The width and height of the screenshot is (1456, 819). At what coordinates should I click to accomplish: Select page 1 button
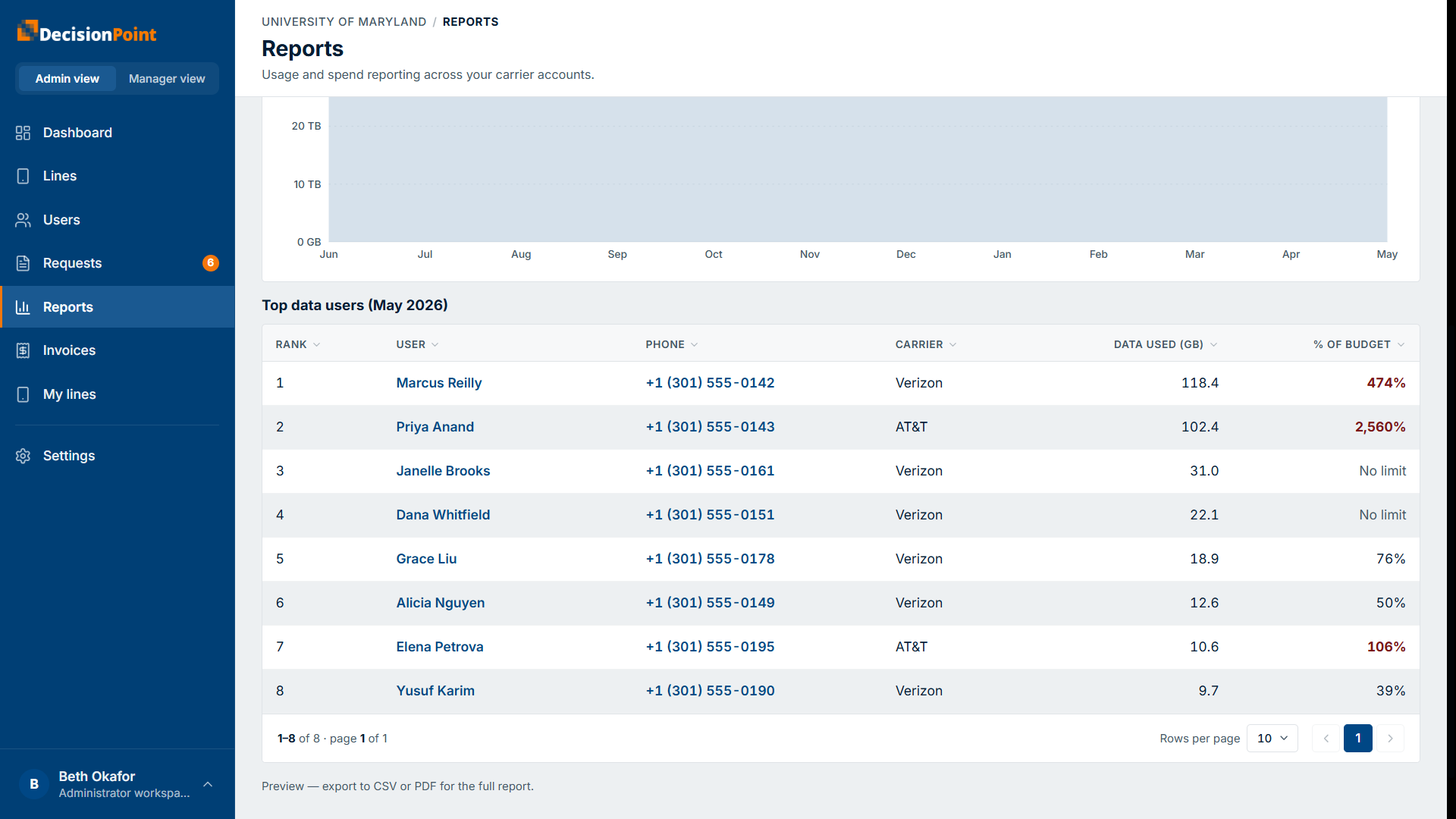point(1358,738)
